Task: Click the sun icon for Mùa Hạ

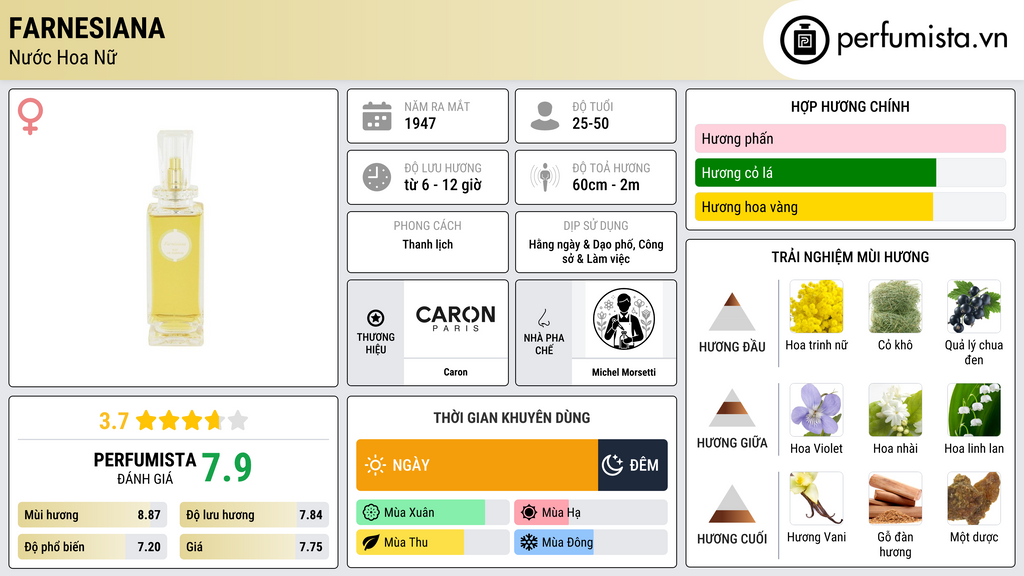Action: tap(529, 513)
